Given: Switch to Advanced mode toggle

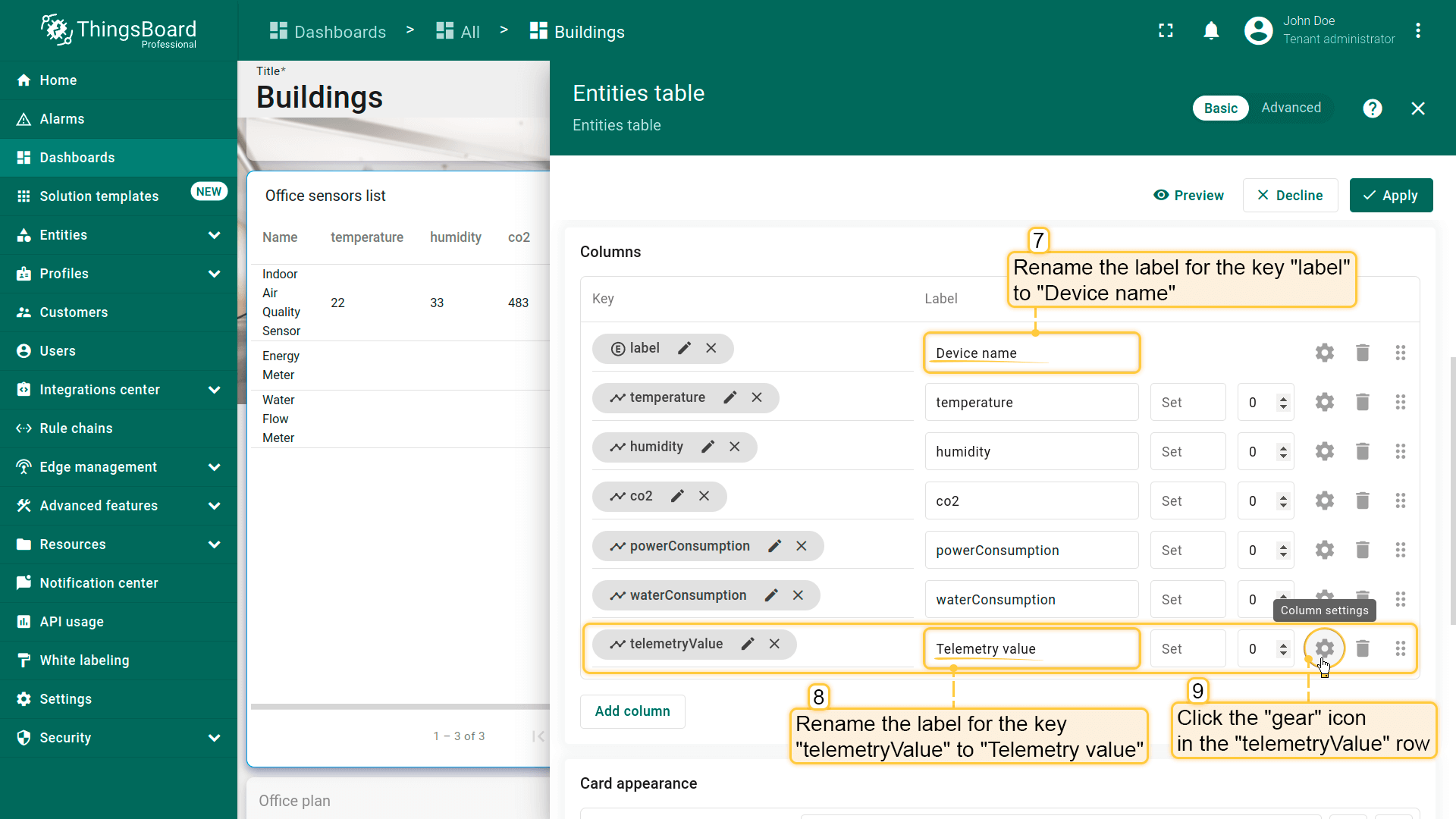Looking at the screenshot, I should 1291,108.
